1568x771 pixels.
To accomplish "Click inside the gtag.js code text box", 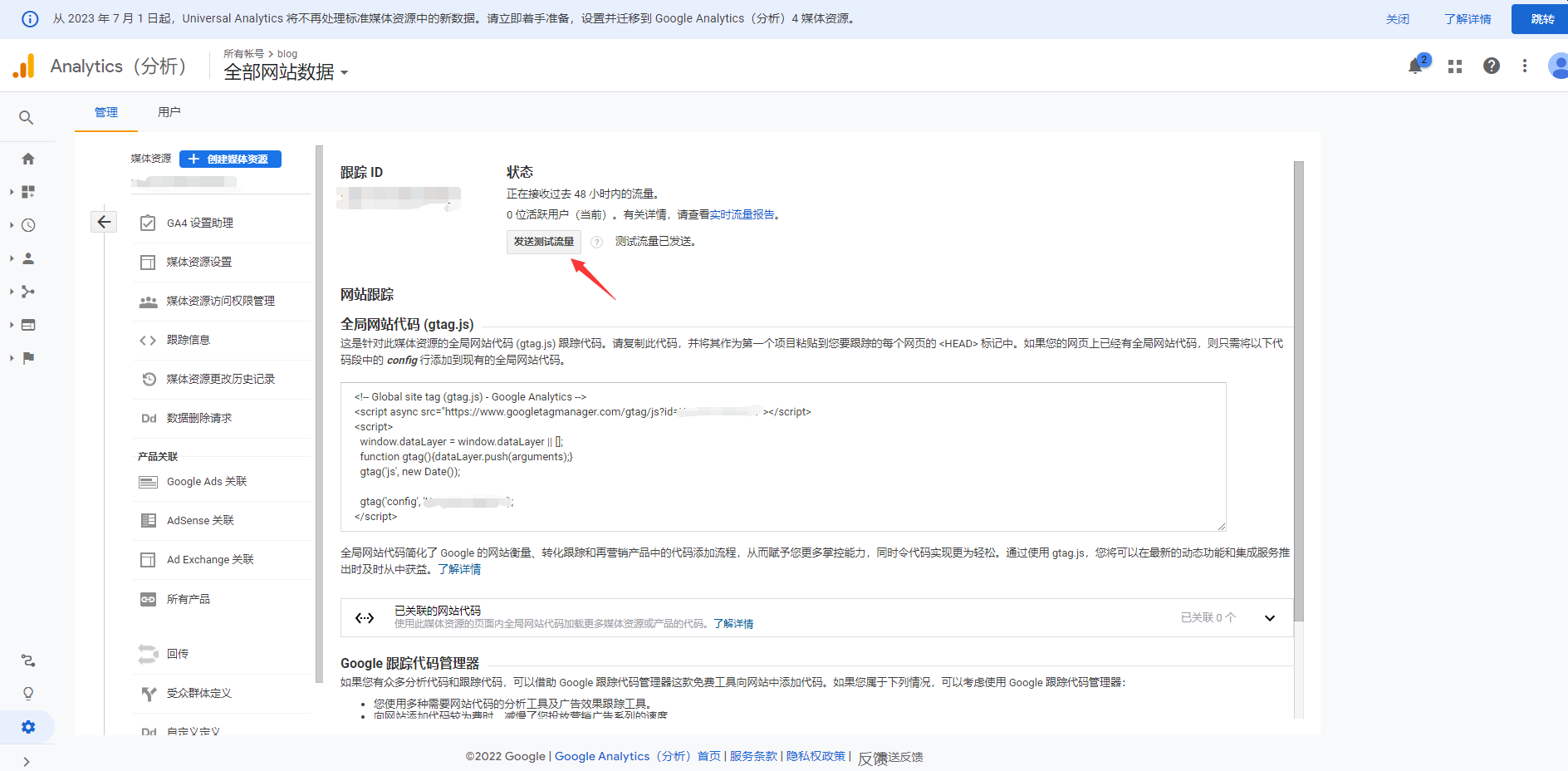I will point(783,457).
